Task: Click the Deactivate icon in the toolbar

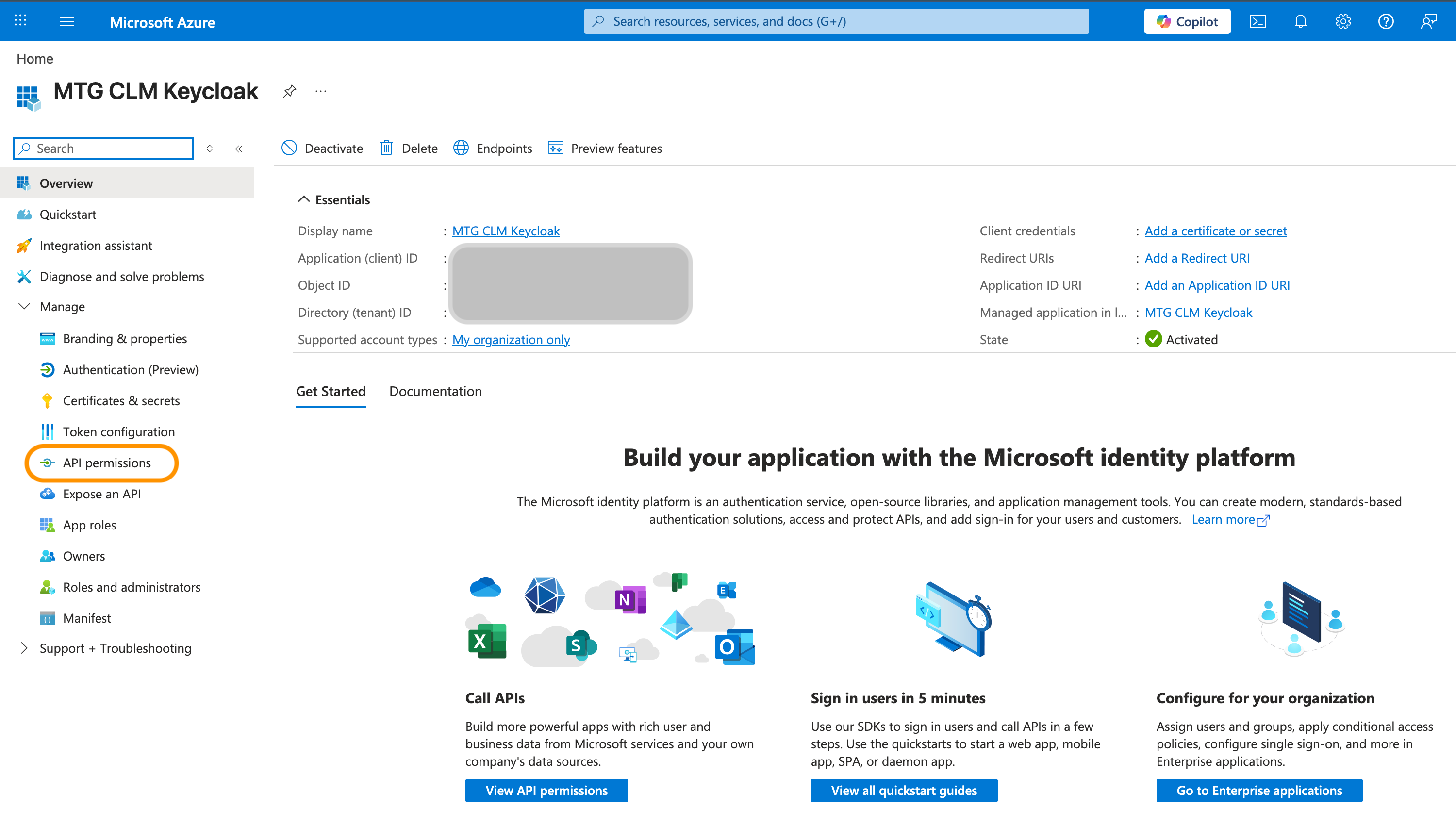Action: pyautogui.click(x=289, y=148)
